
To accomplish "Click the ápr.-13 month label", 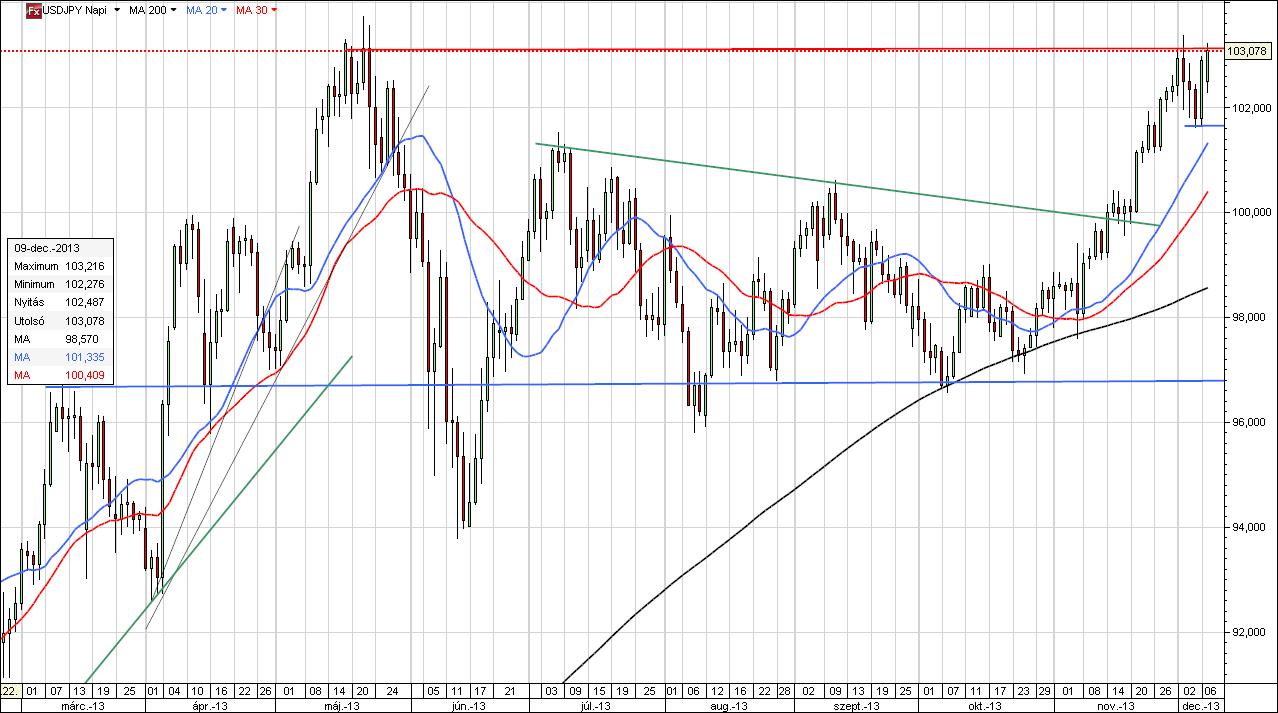I will coord(210,706).
